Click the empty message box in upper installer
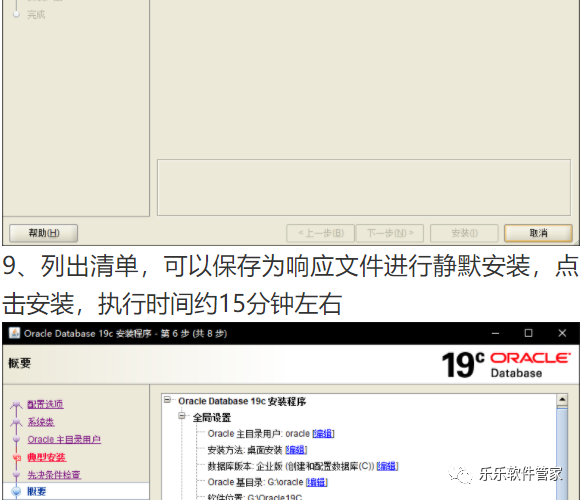 [x=364, y=188]
